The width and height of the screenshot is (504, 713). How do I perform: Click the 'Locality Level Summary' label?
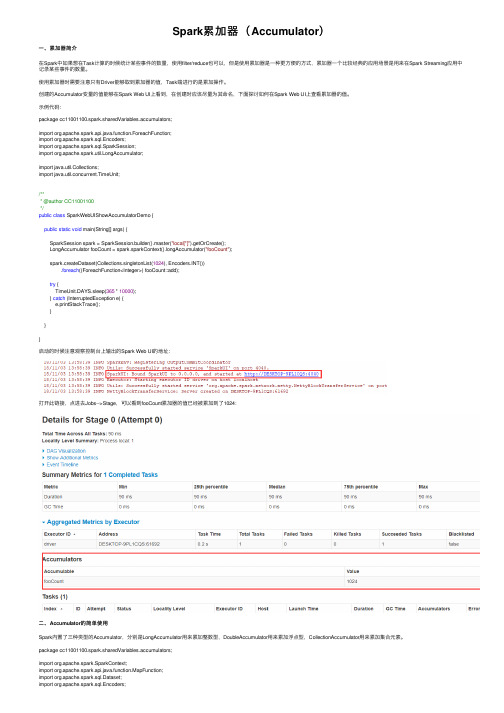click(x=70, y=440)
